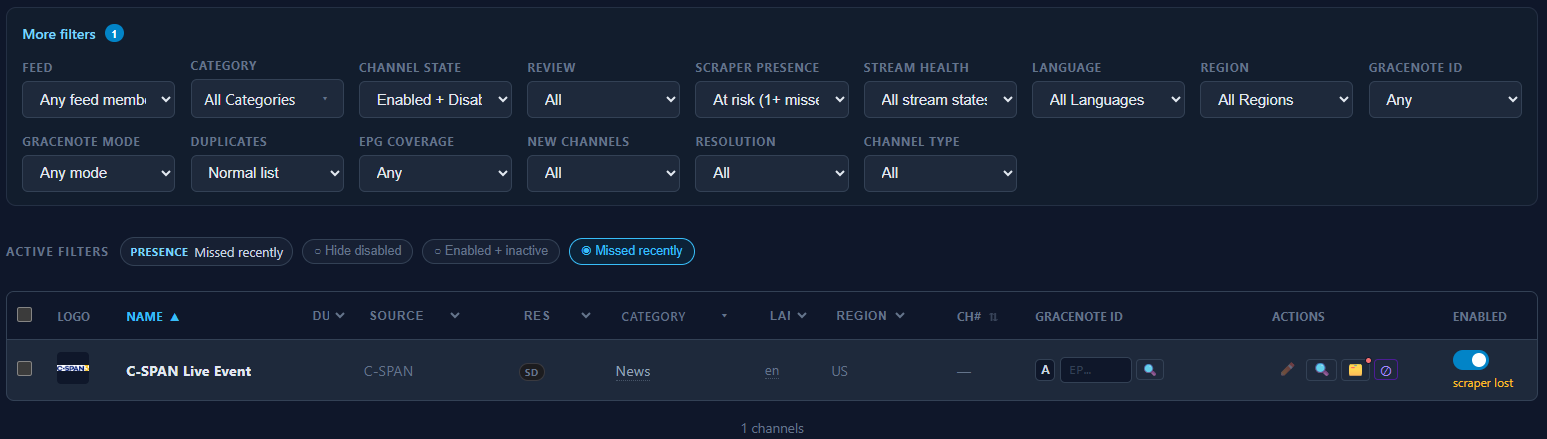
Task: Click the pencil edit icon for C-SPAN Live Event
Action: tap(1287, 370)
